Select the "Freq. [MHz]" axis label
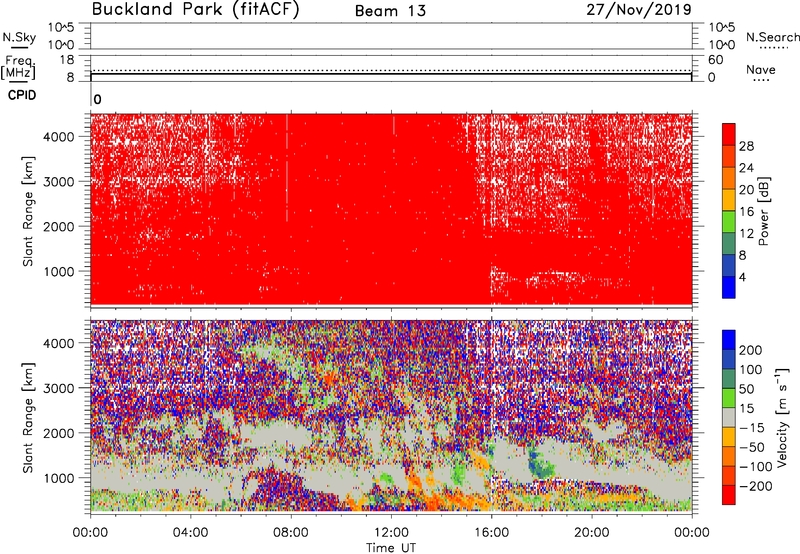This screenshot has width=800, height=554. coord(18,67)
